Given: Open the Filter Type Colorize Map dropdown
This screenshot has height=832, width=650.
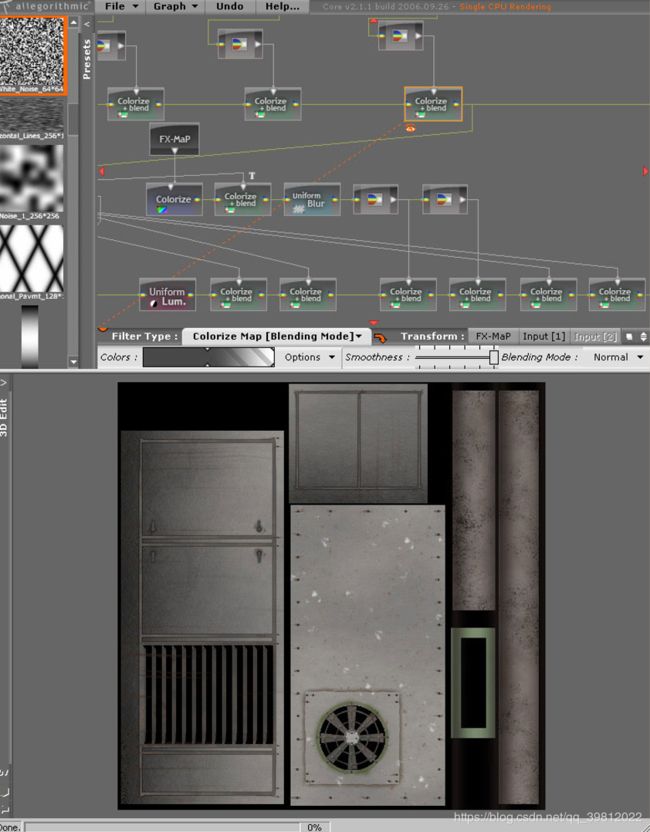Looking at the screenshot, I should coord(276,336).
